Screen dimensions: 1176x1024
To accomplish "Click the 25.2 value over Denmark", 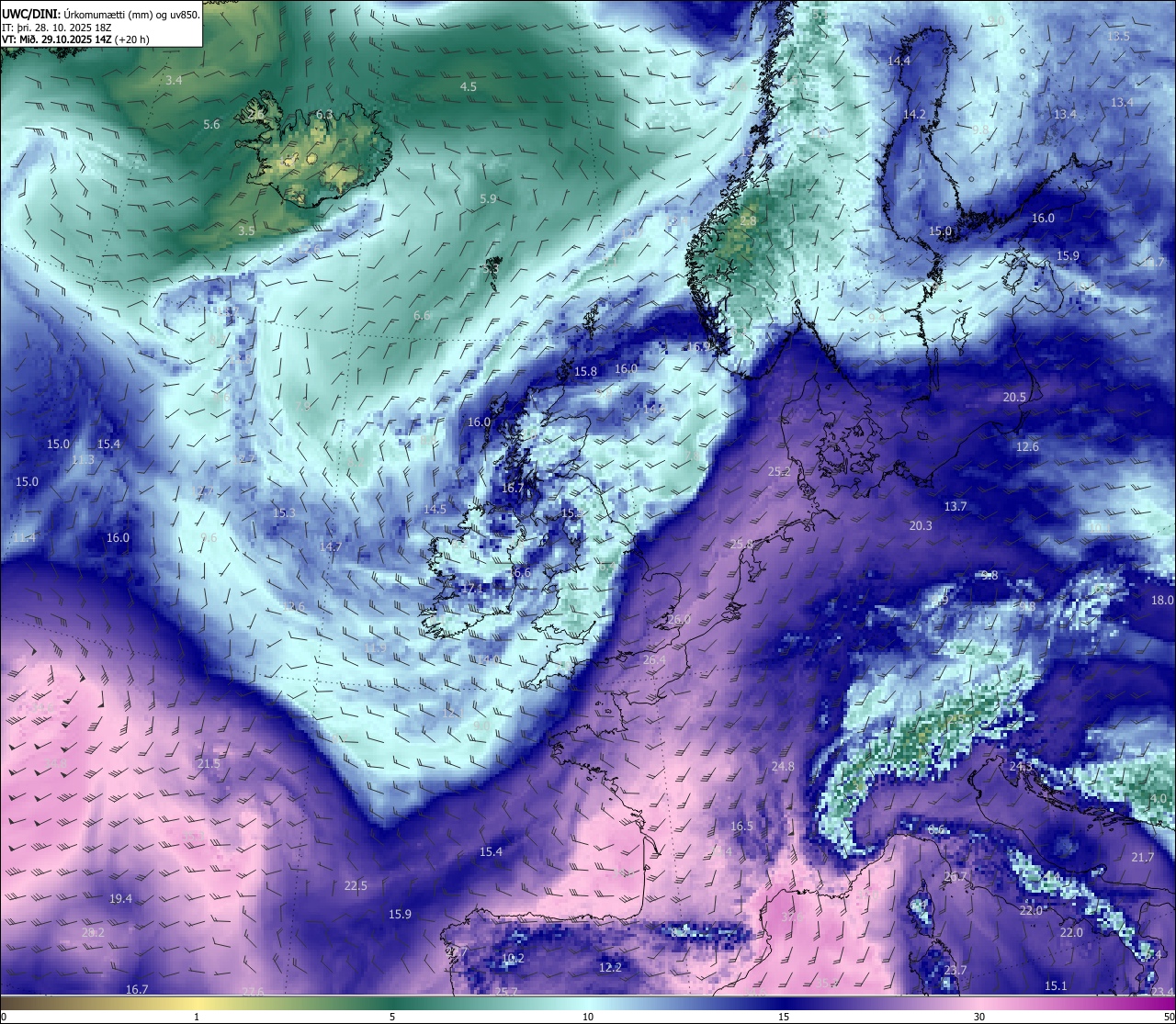I will 779,472.
